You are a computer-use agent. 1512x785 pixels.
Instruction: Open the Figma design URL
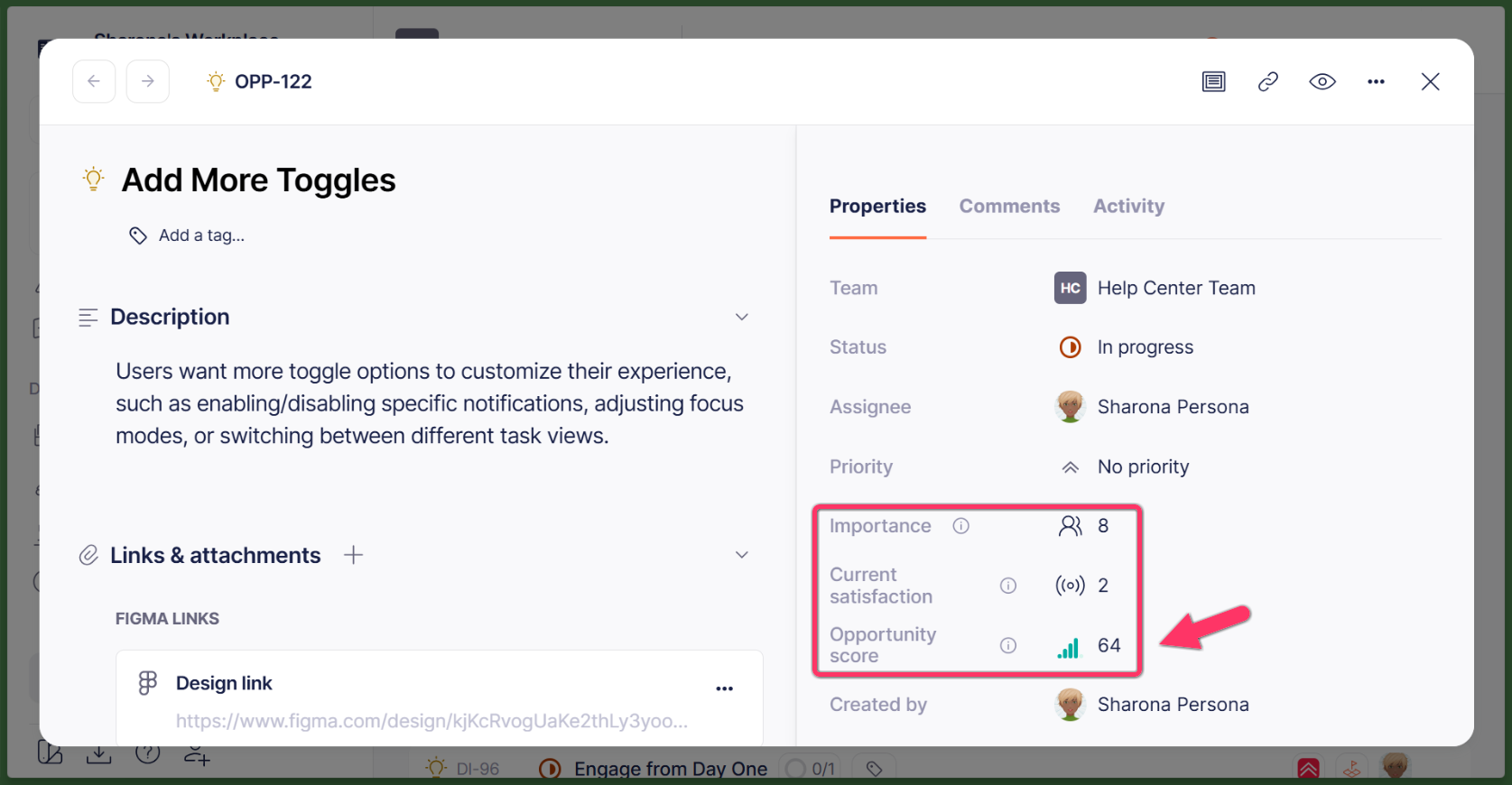pyautogui.click(x=431, y=721)
